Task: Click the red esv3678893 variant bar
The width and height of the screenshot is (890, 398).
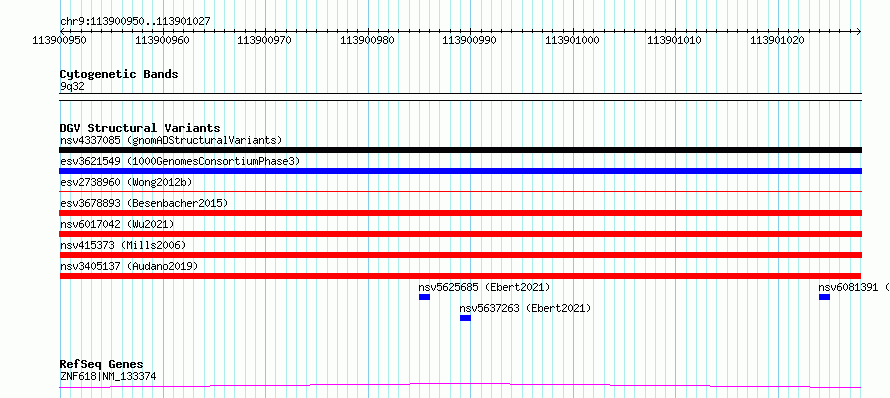Action: 461,213
